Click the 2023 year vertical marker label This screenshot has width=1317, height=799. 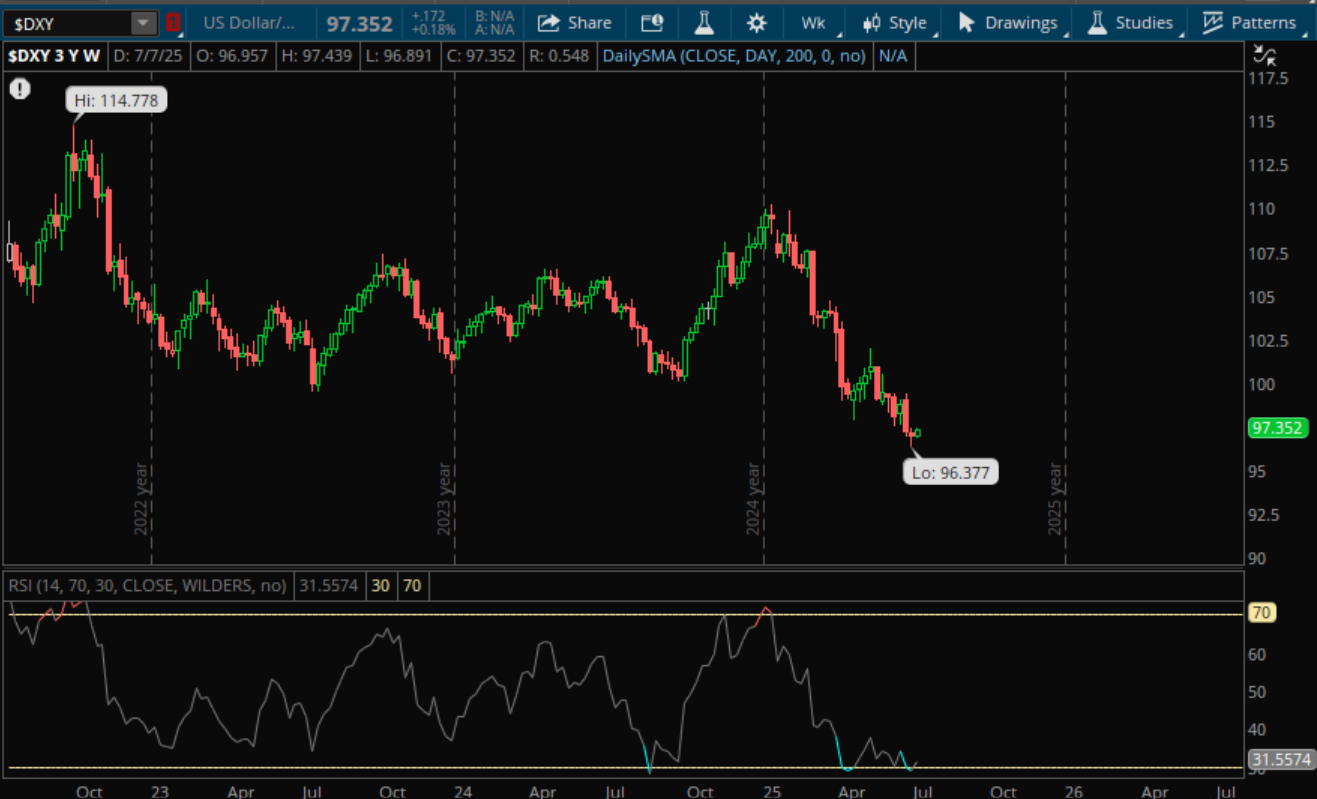click(445, 498)
